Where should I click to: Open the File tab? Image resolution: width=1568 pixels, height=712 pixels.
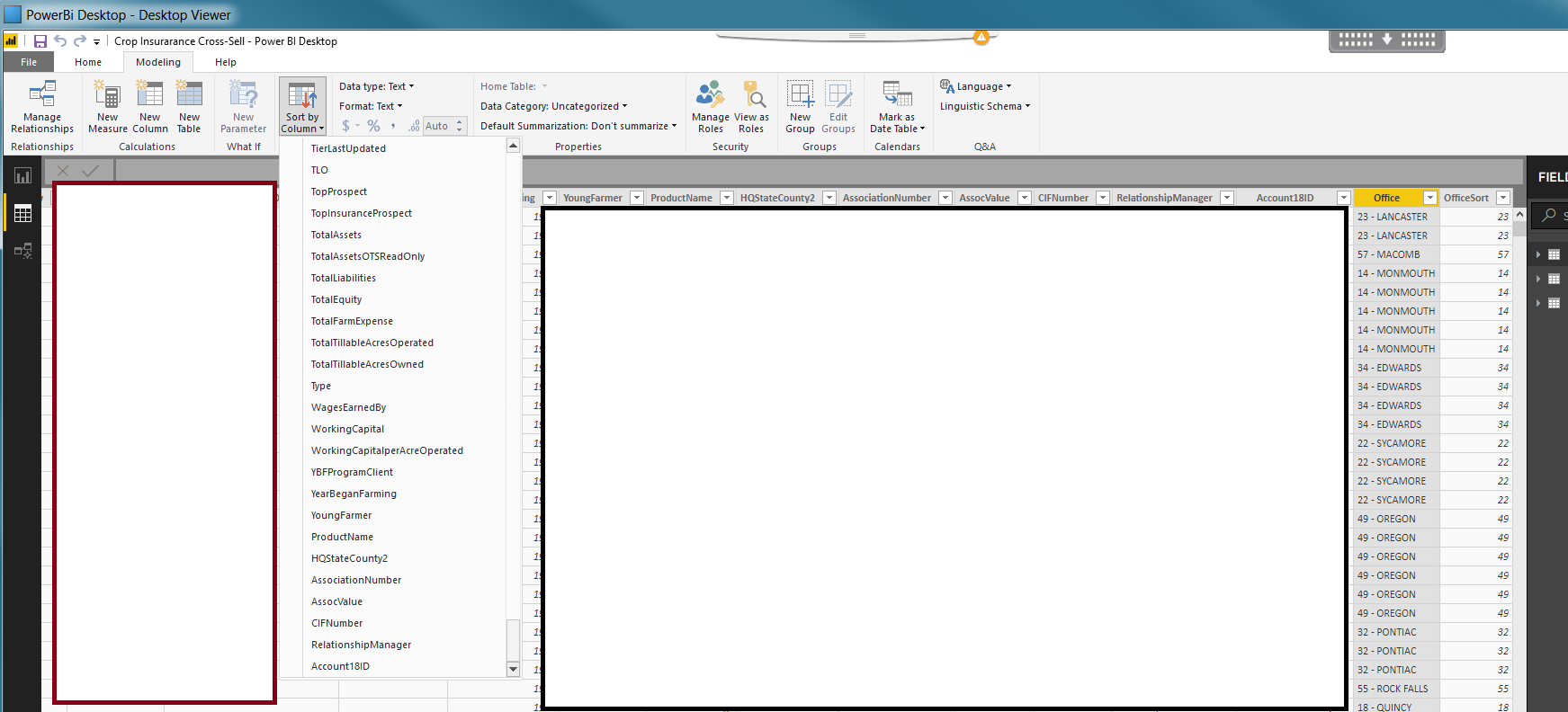(x=29, y=62)
